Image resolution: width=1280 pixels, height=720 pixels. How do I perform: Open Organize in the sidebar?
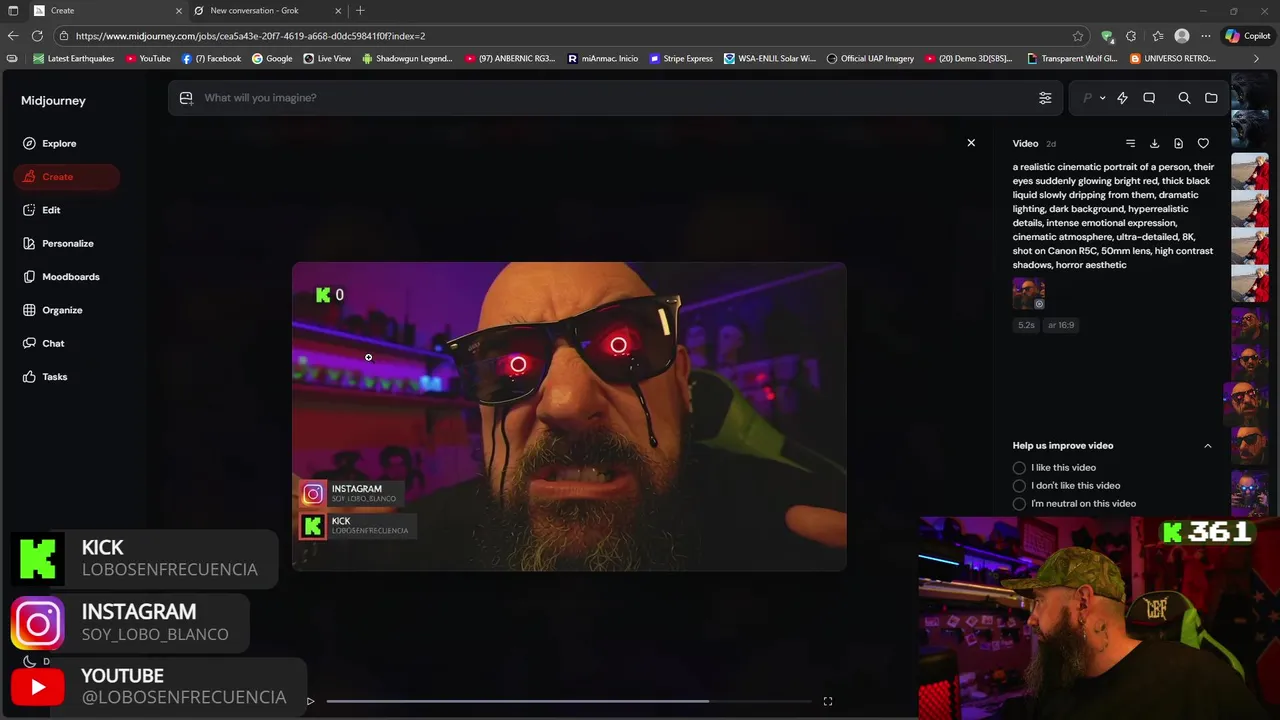[62, 310]
